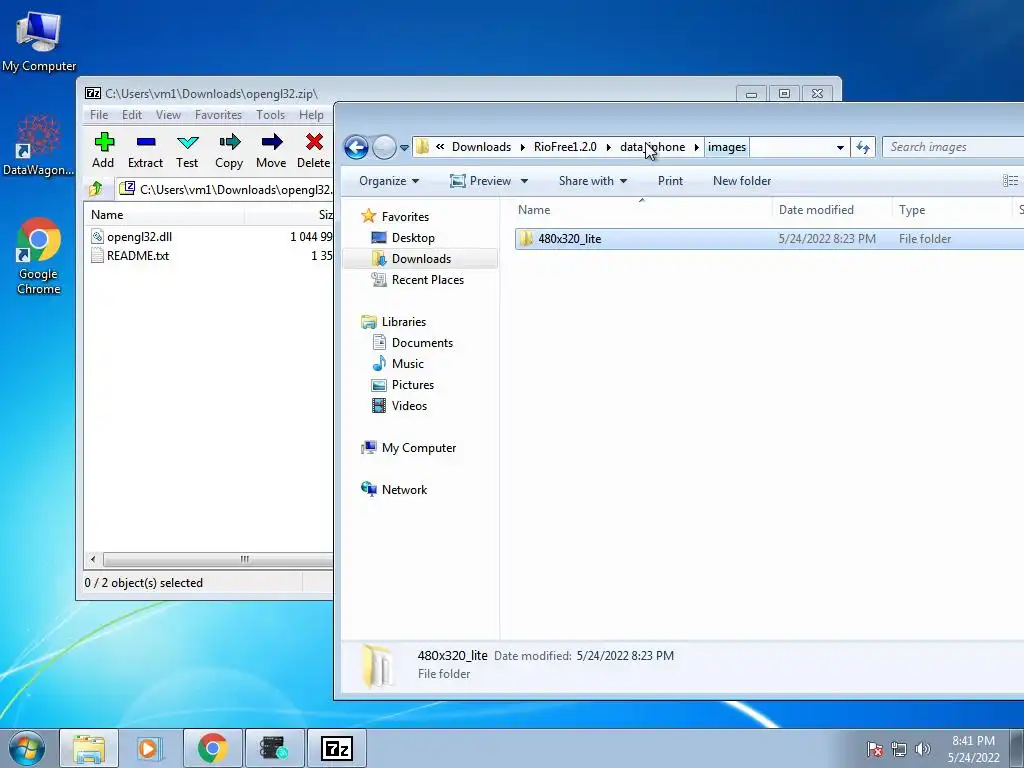Viewport: 1024px width, 768px height.
Task: Open the View menu in 7-Zip
Action: coord(168,115)
